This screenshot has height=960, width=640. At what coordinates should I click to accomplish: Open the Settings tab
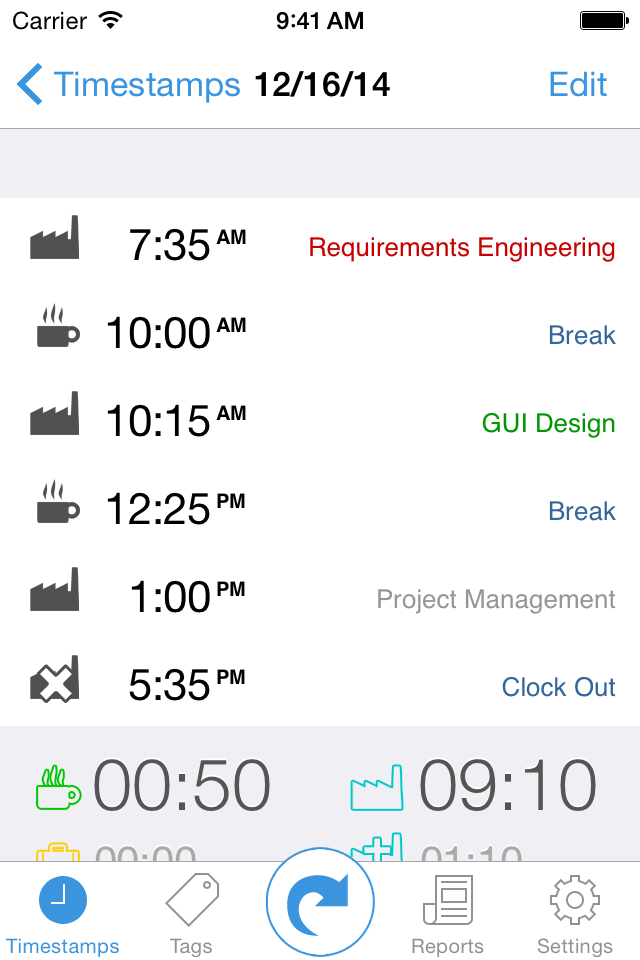574,914
